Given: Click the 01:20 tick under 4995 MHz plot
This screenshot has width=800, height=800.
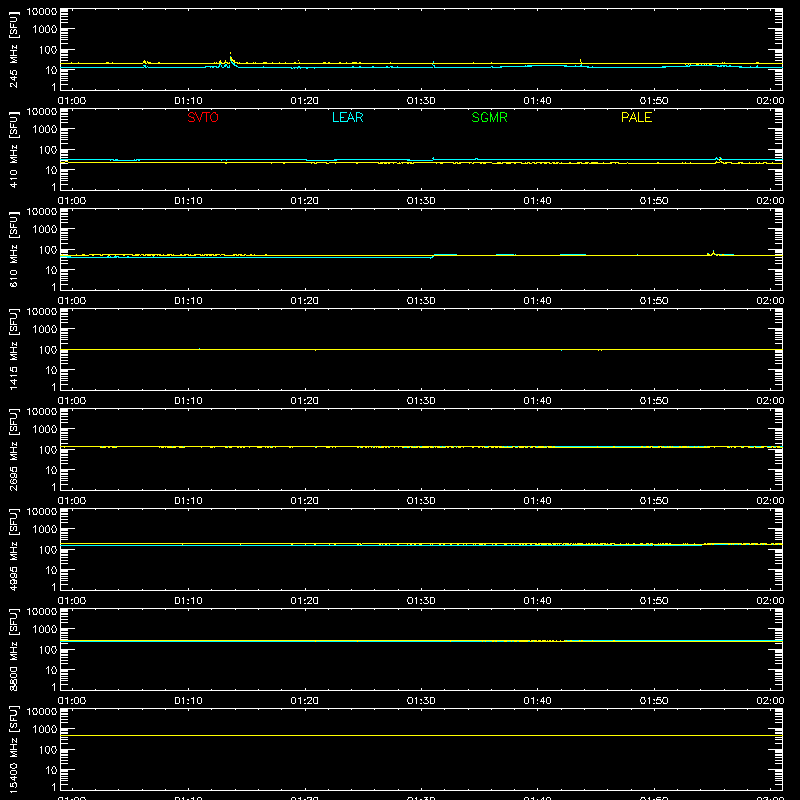Looking at the screenshot, I should (305, 601).
